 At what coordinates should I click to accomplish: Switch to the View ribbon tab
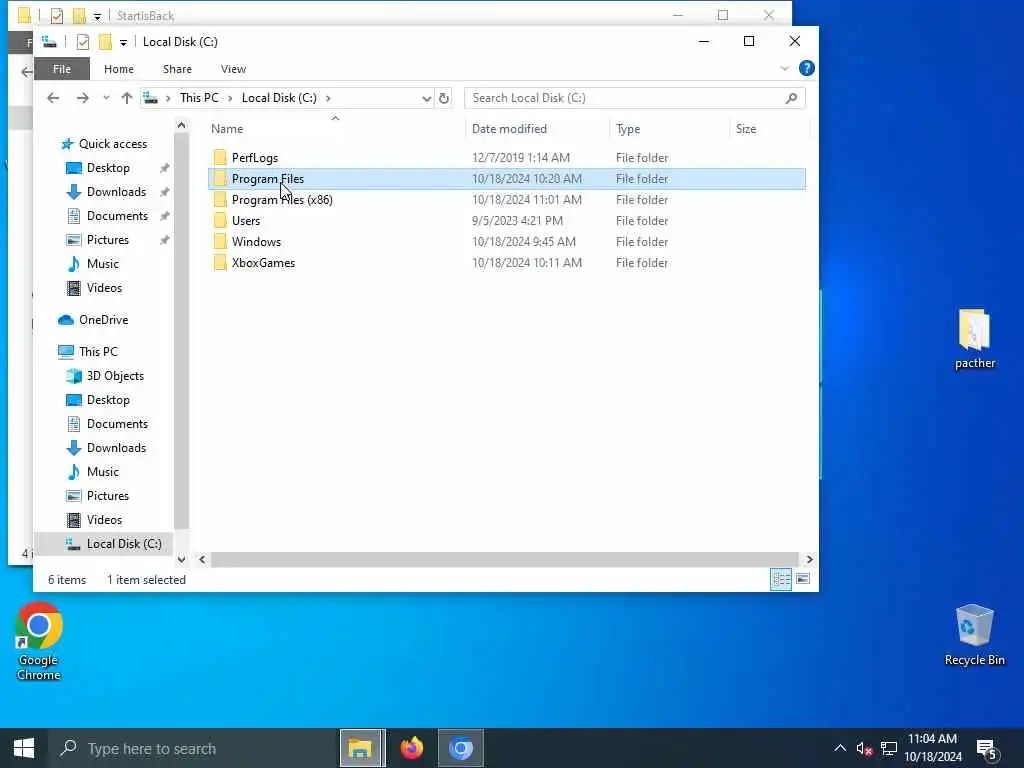233,69
